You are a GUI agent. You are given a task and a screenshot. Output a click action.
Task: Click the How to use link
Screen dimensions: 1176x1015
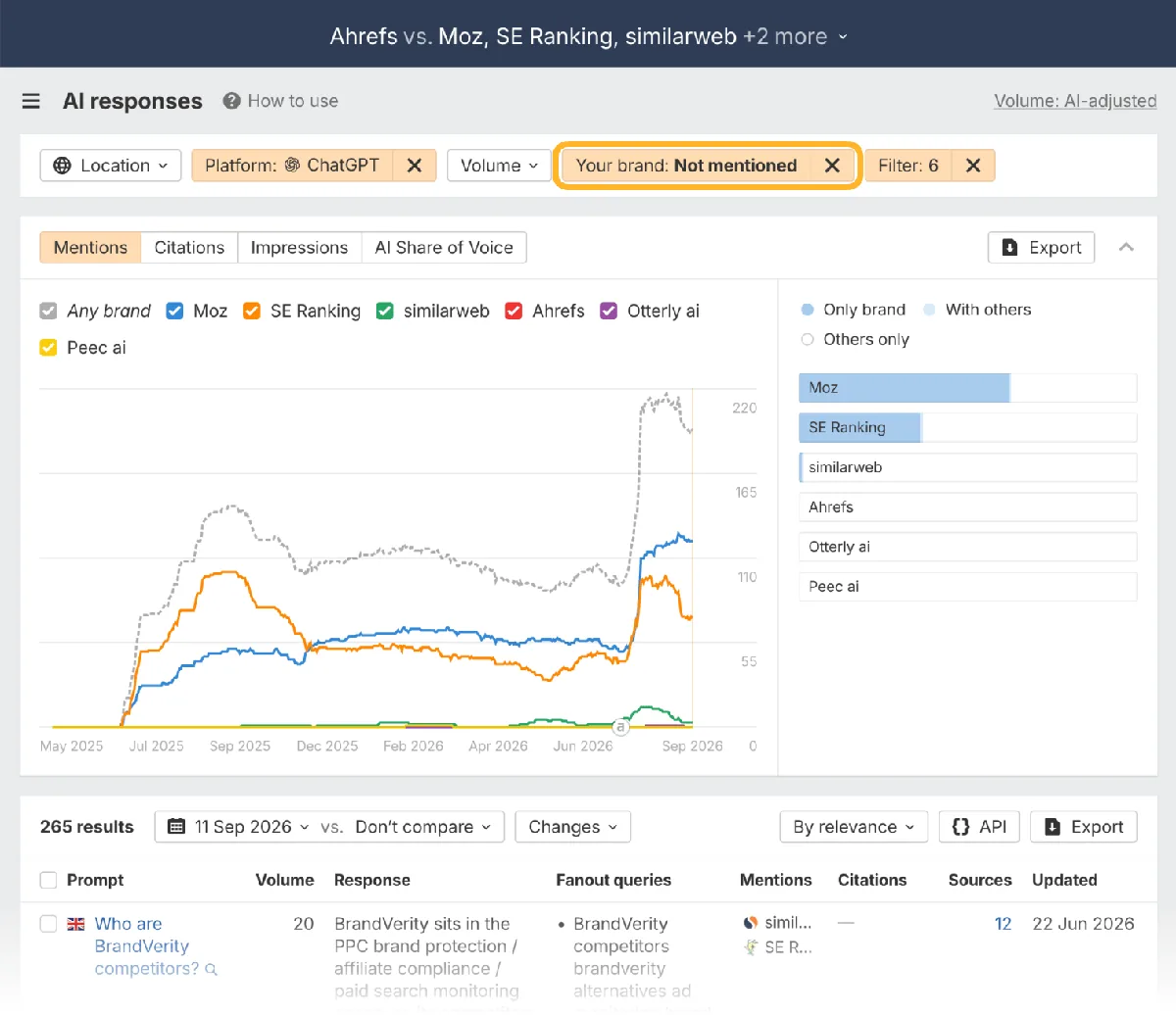(293, 101)
